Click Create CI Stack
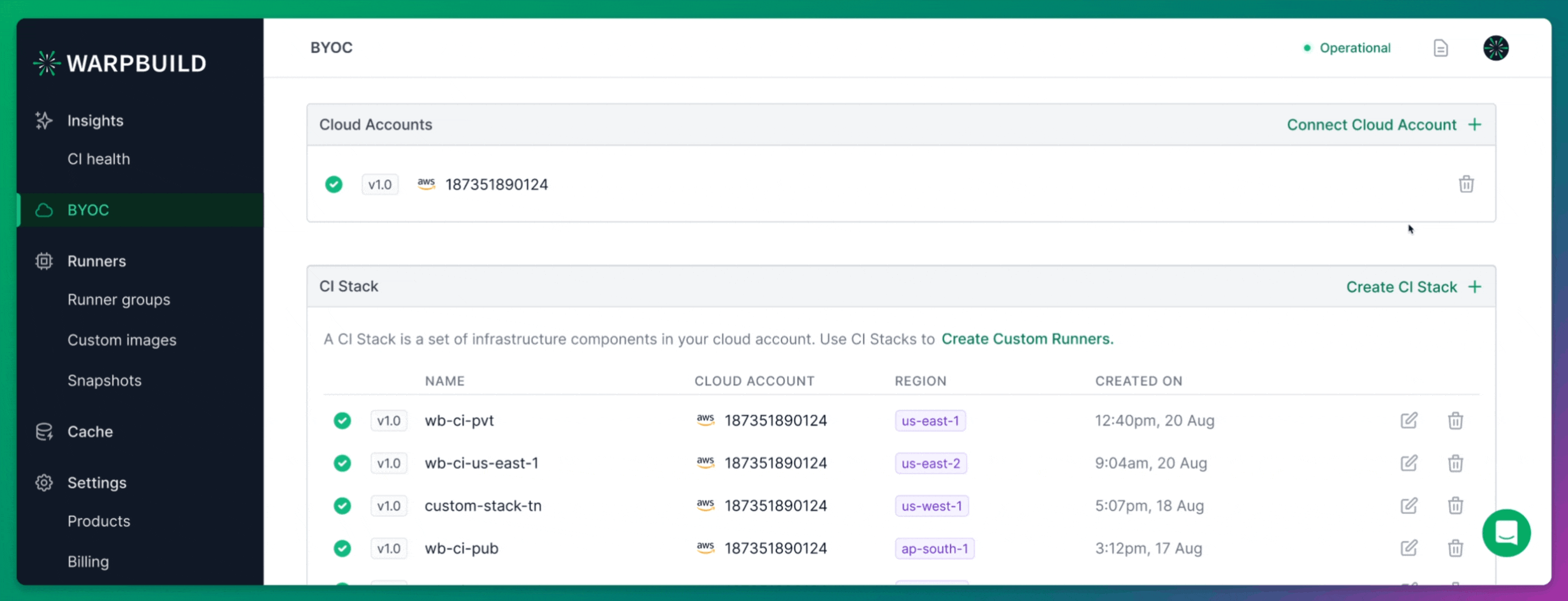Screen dimensions: 1568x601 [x=1402, y=287]
